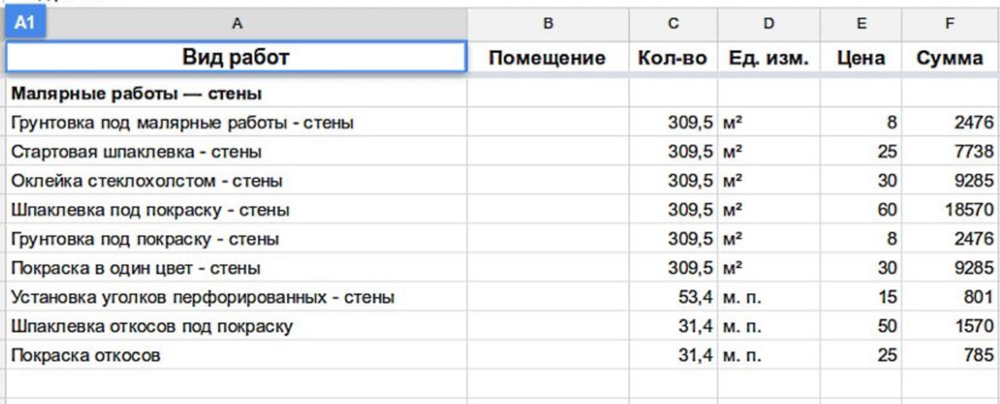Click 'Стартовая шпаклевка - стены' cell
Viewport: 1000px width, 404px height.
[236, 152]
